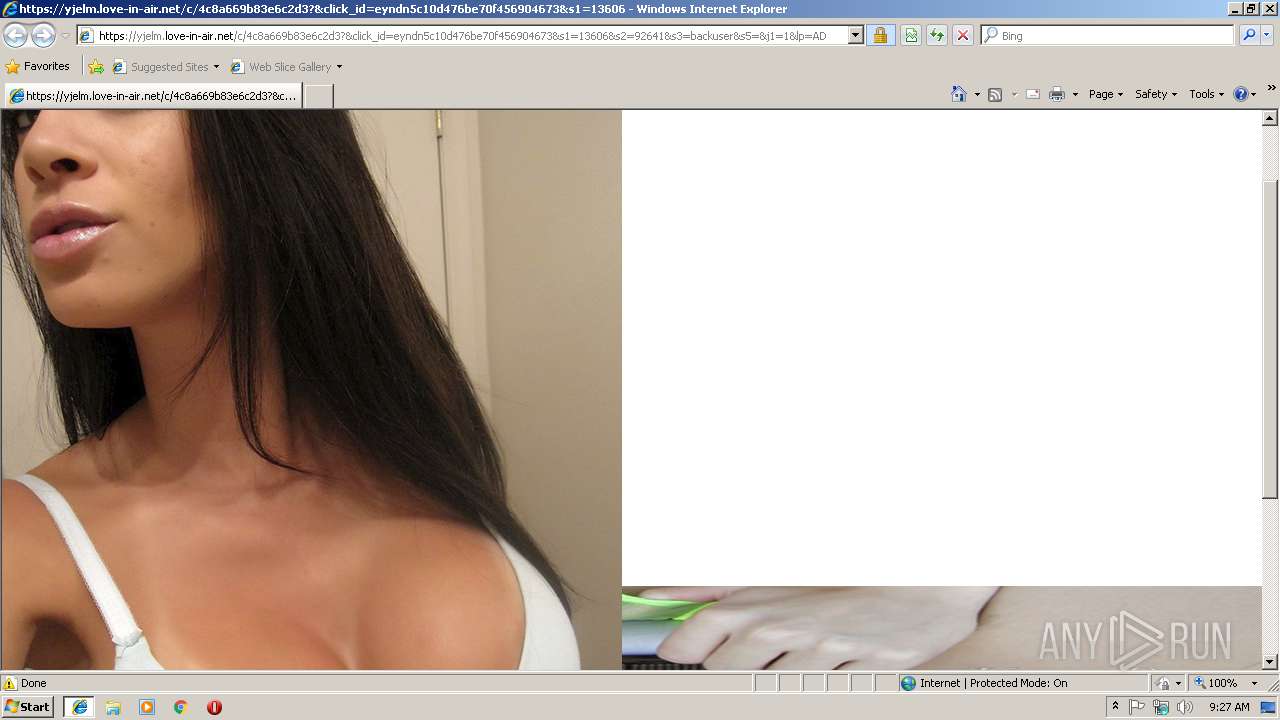Viewport: 1280px width, 720px height.
Task: Open the Safety menu
Action: point(1156,94)
